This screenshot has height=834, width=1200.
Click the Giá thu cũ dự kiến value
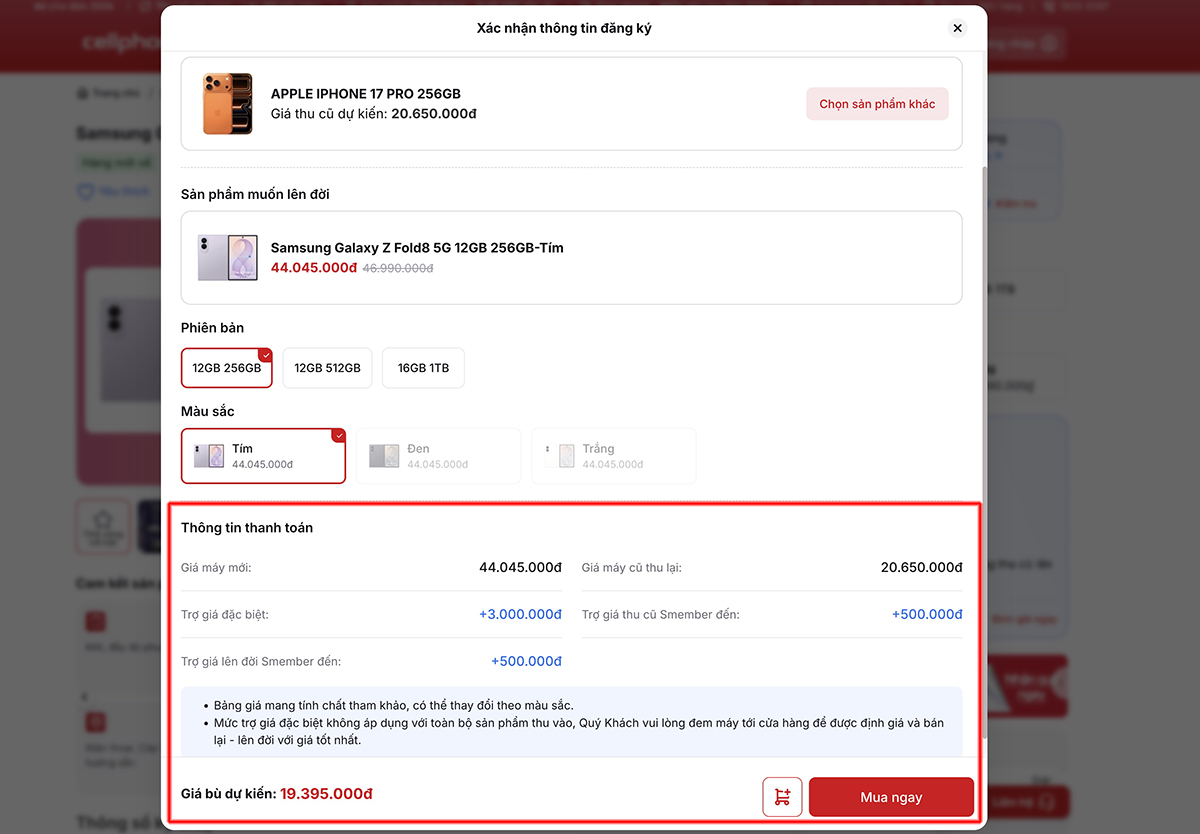[434, 114]
